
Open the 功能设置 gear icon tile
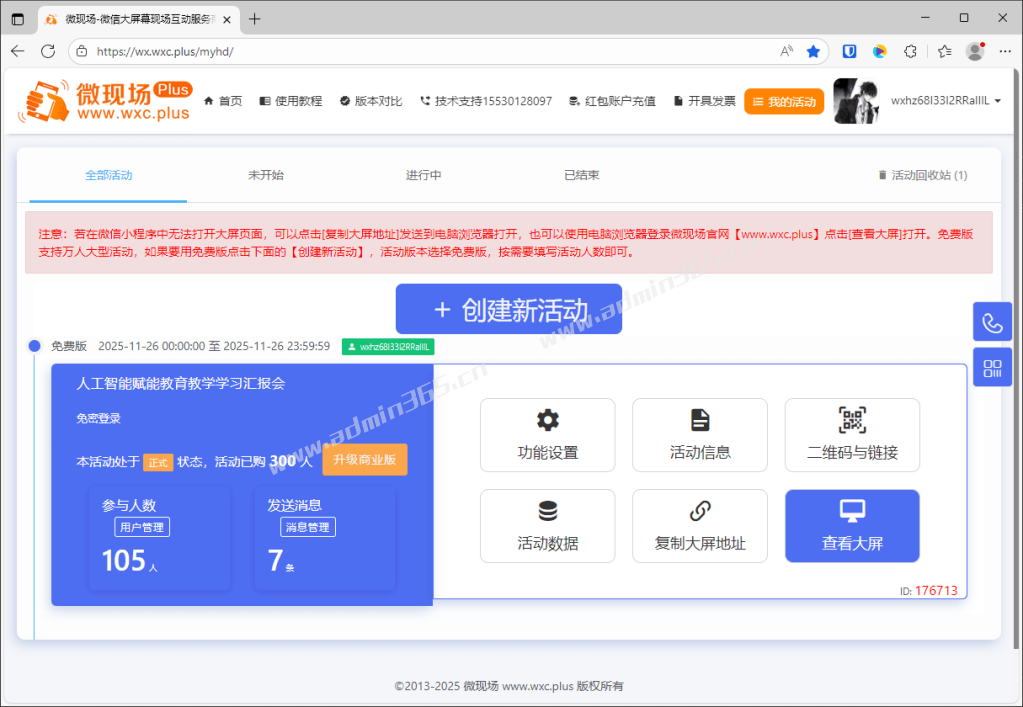coord(547,435)
